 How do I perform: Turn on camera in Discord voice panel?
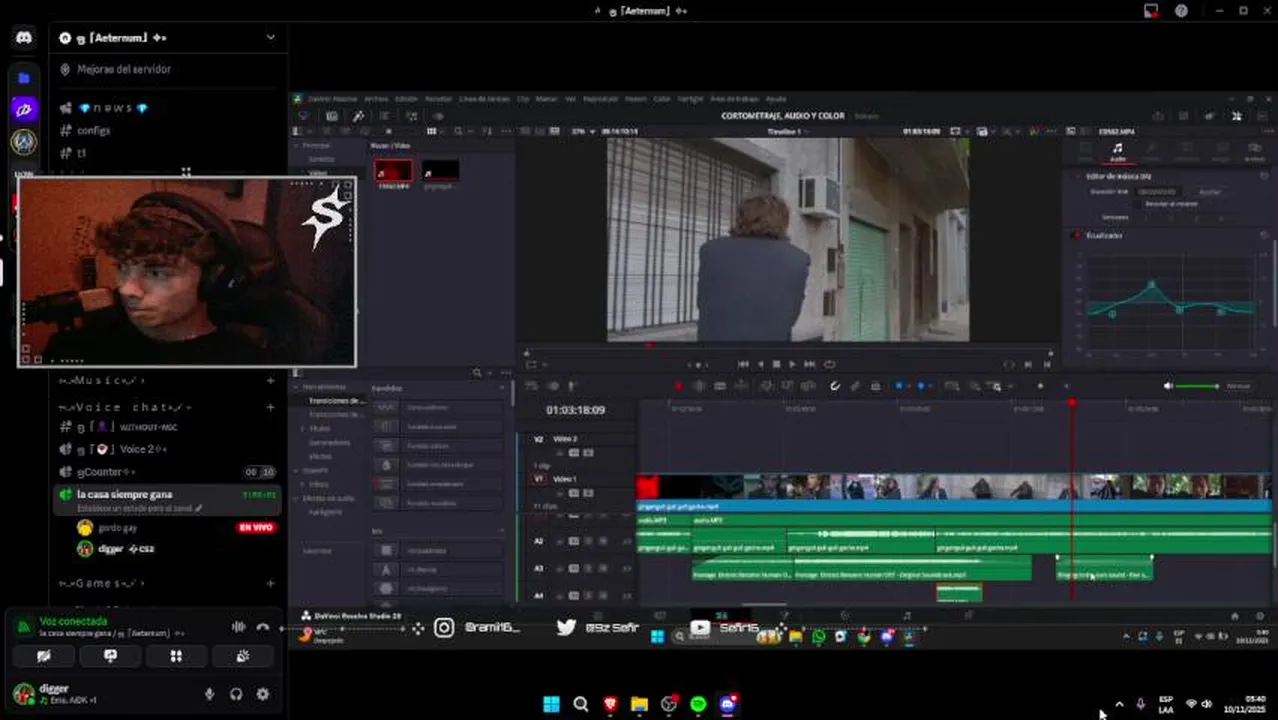[x=44, y=656]
